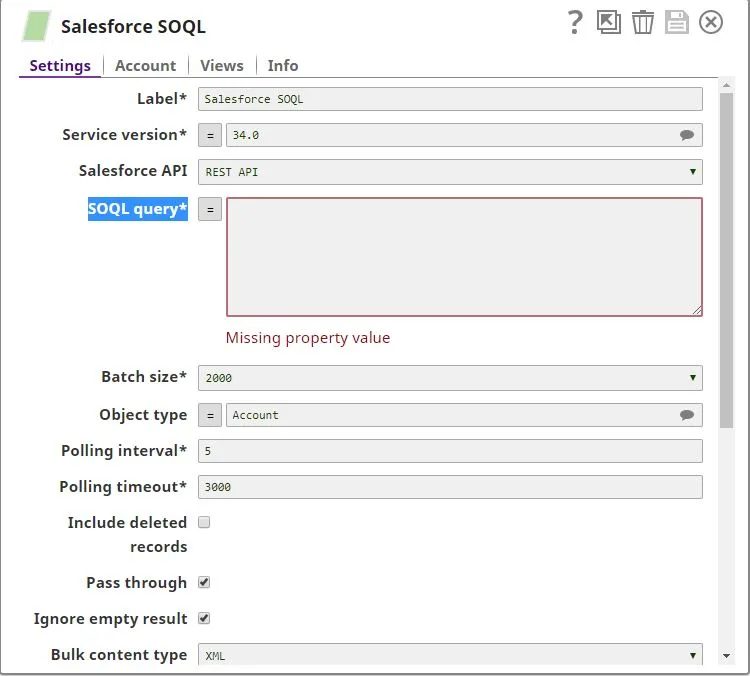Image resolution: width=750 pixels, height=676 pixels.
Task: Click the floppy disk save icon
Action: (677, 22)
